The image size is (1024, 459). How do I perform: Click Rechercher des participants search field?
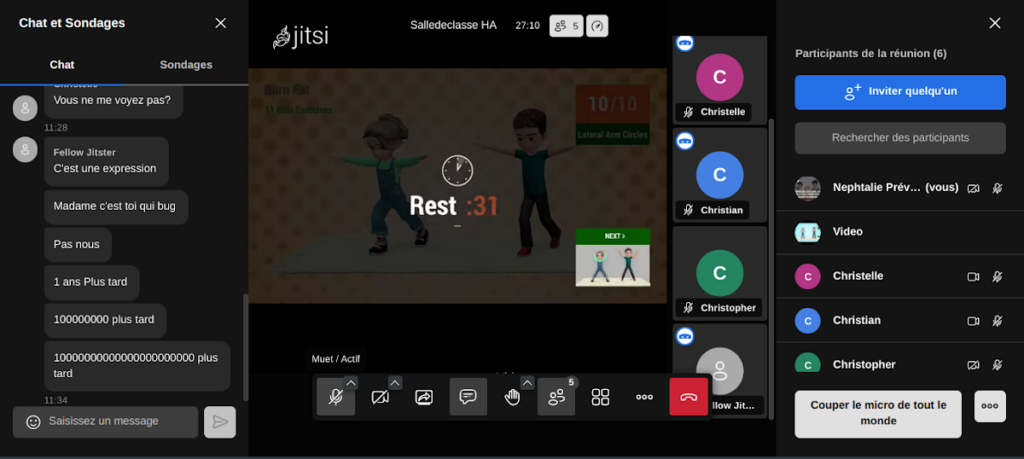pos(900,138)
